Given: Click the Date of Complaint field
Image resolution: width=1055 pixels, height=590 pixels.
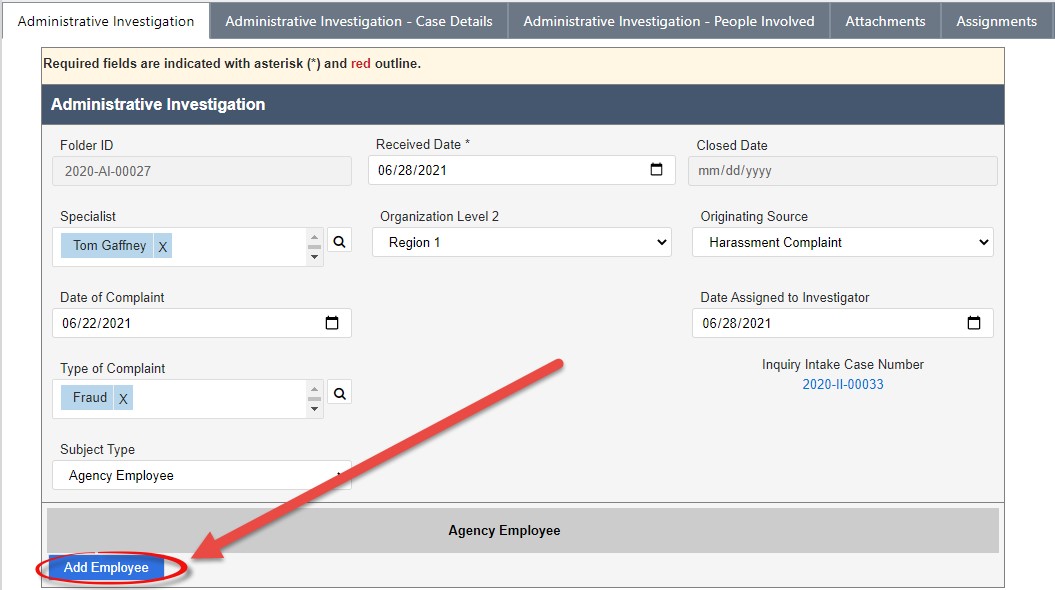Looking at the screenshot, I should (x=202, y=323).
